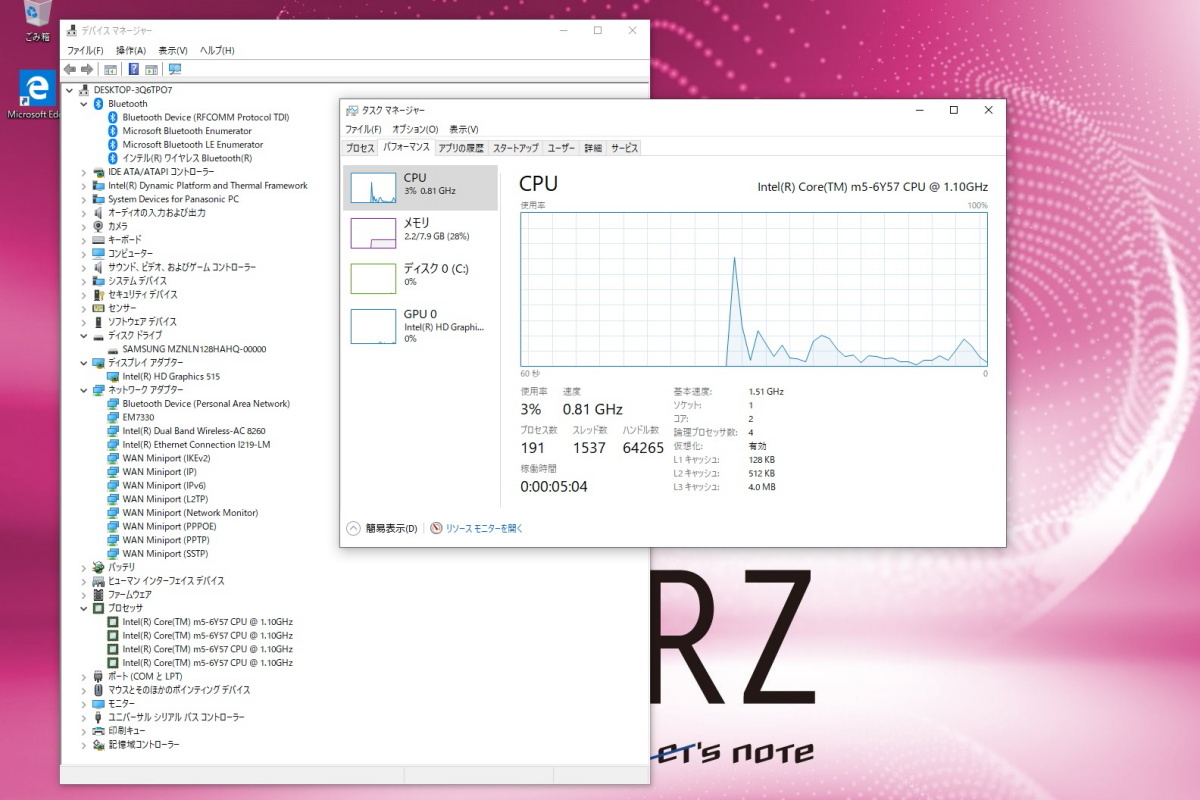This screenshot has width=1200, height=800.
Task: Expand System Devices for Panasonic PC
Action: click(x=84, y=199)
